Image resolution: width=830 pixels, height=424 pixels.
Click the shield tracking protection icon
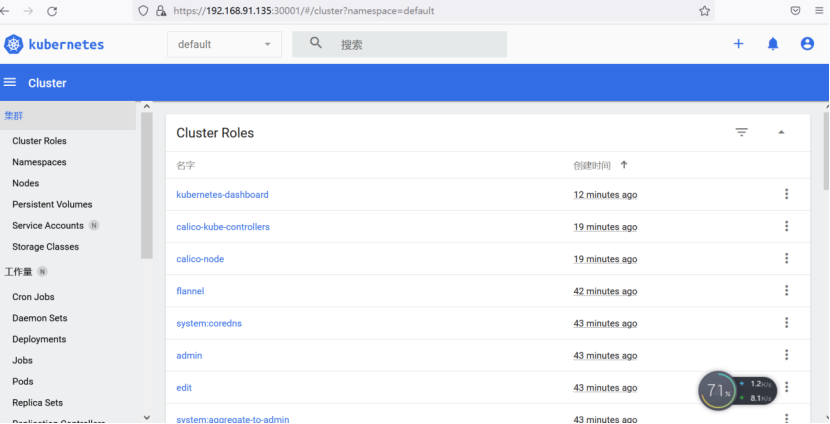click(143, 11)
